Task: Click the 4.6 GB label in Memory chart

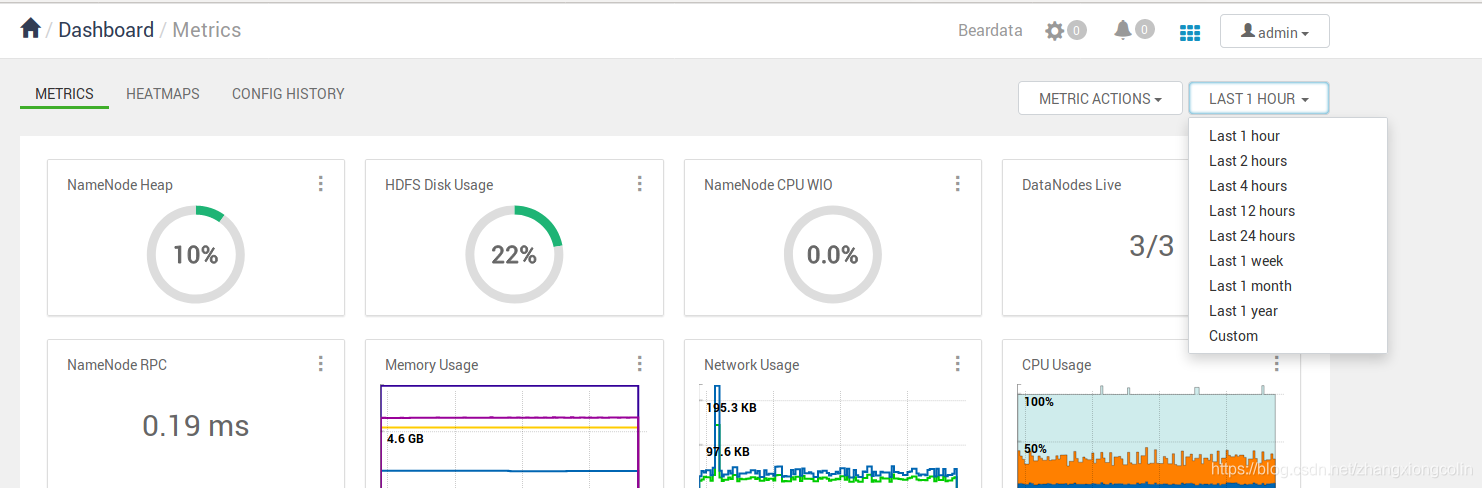Action: pyautogui.click(x=405, y=438)
